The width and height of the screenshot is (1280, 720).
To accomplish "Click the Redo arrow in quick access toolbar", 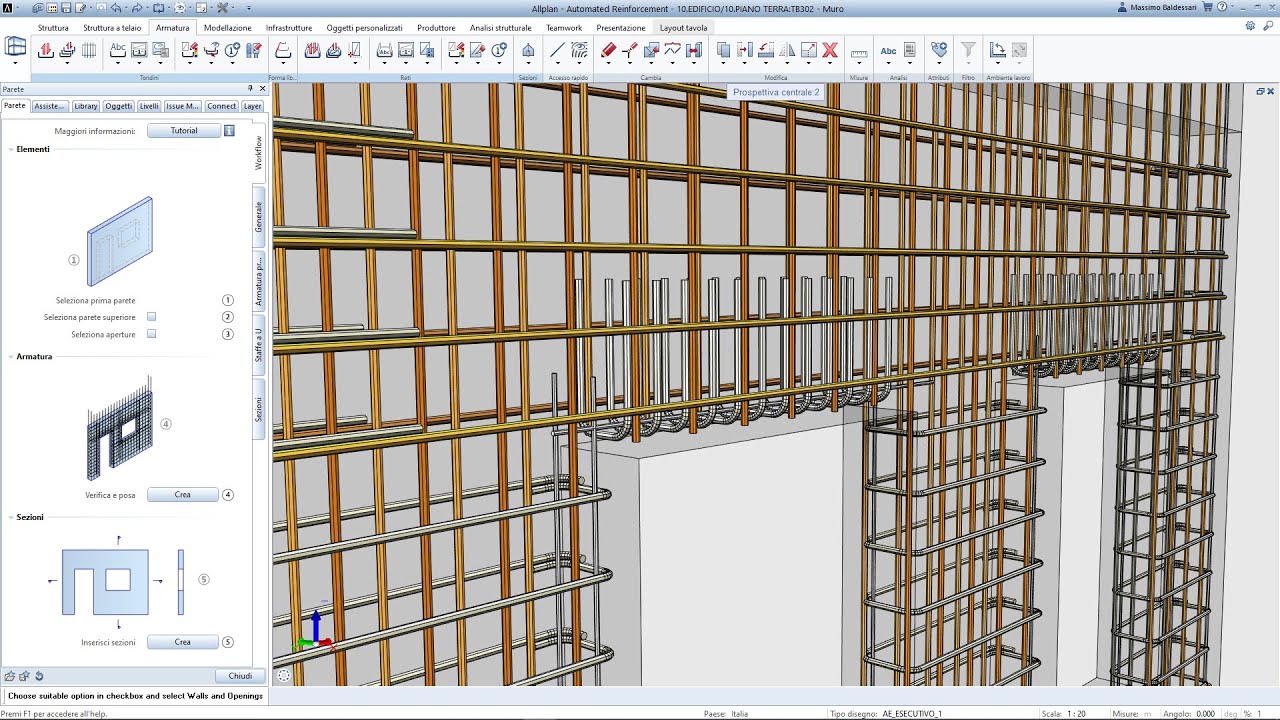I will 137,8.
